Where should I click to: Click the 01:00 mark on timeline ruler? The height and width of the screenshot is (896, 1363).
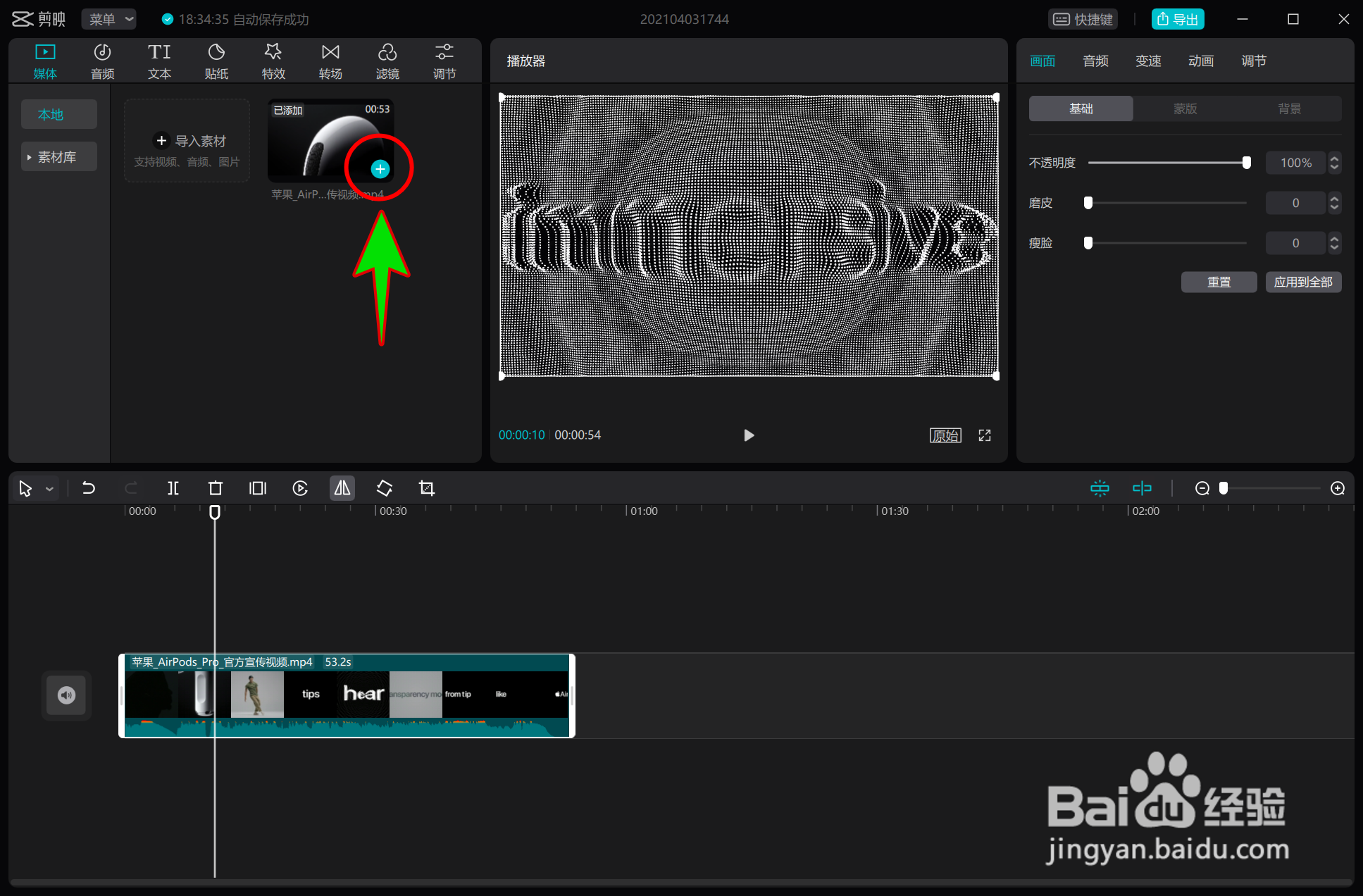644,511
